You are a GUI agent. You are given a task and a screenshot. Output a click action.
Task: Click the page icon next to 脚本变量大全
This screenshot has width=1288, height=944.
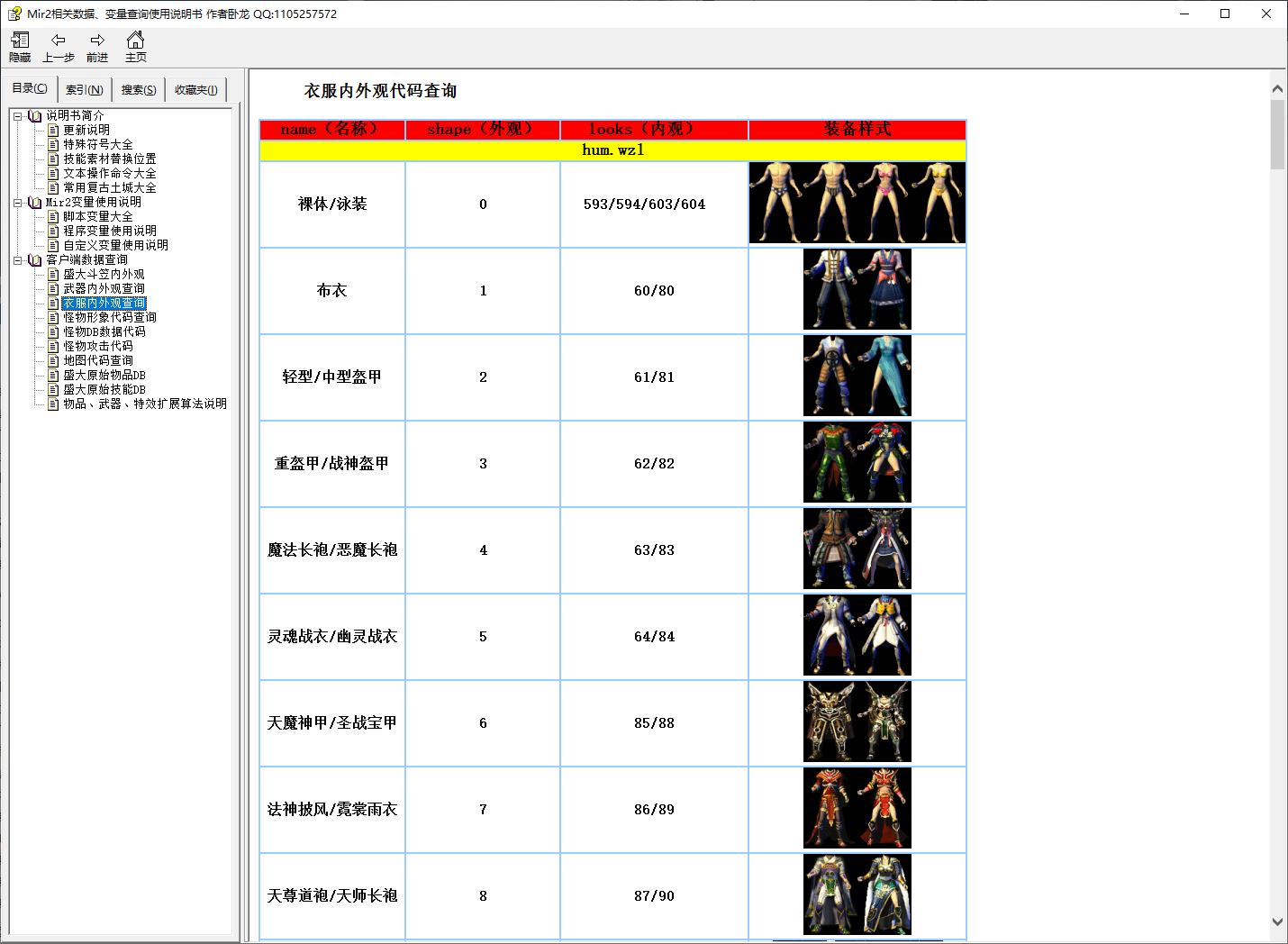pyautogui.click(x=53, y=216)
